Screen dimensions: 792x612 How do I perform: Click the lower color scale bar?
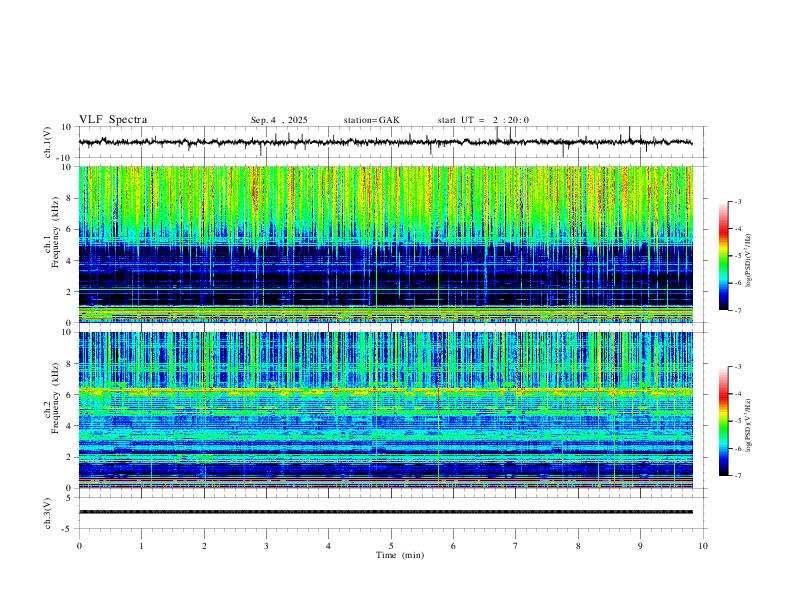(x=723, y=421)
